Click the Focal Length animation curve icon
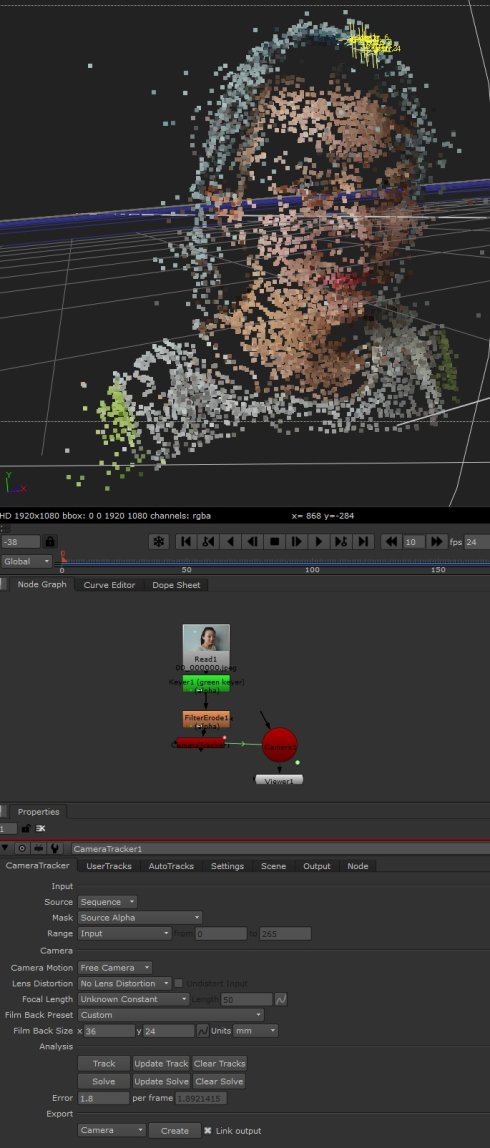The height and width of the screenshot is (1148, 490). pyautogui.click(x=281, y=999)
